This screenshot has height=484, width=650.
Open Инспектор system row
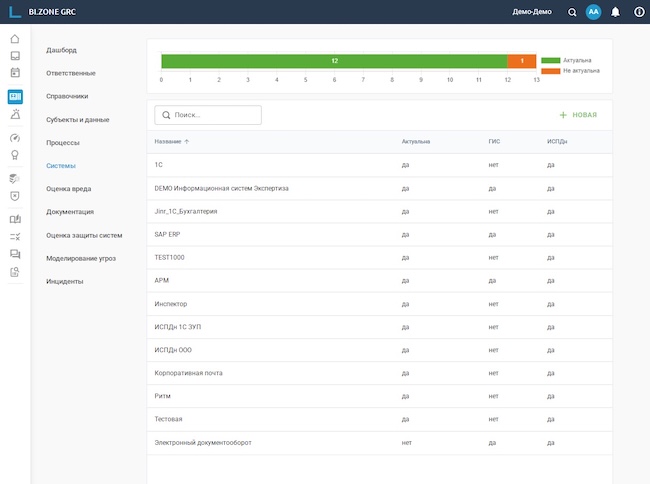(379, 304)
